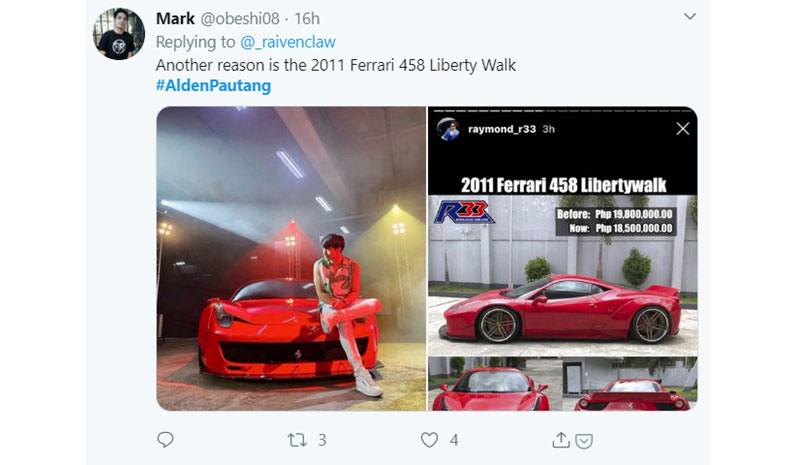Like the tweet with the heart icon
796x465 pixels.
point(429,440)
